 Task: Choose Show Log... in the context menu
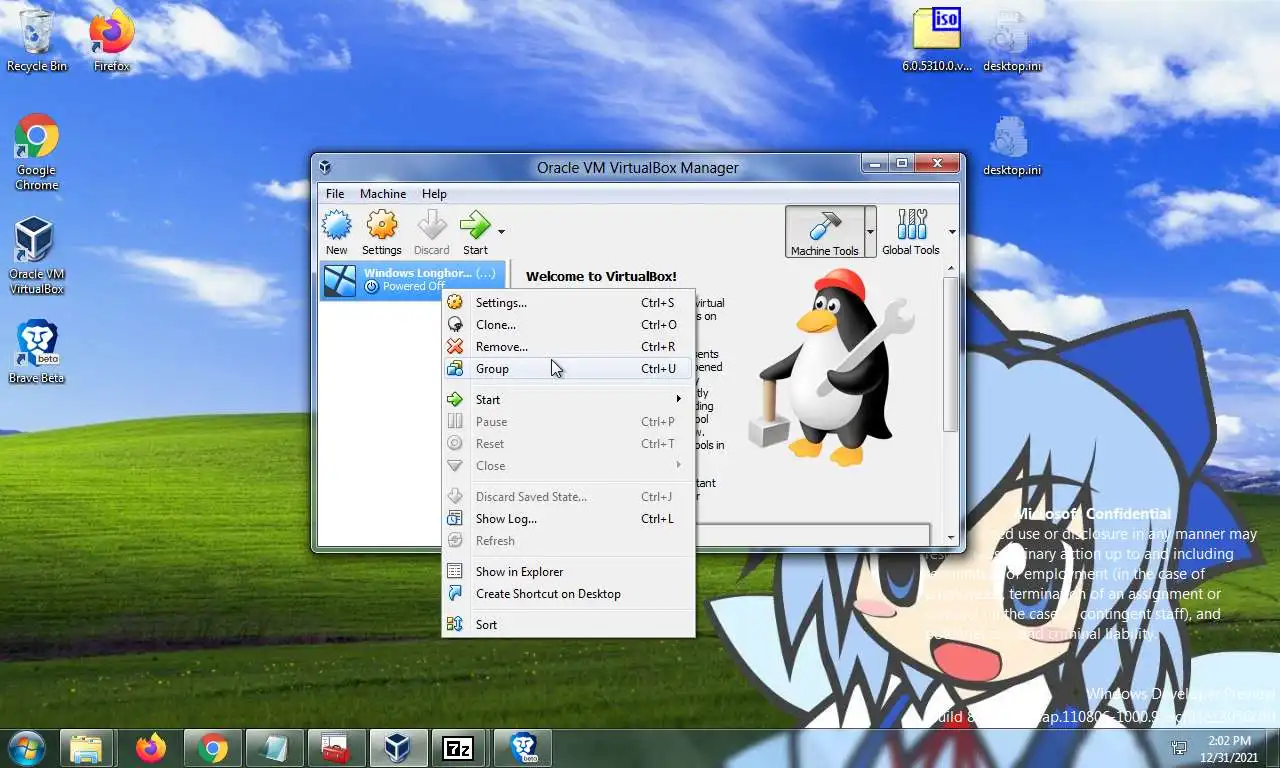pyautogui.click(x=568, y=519)
